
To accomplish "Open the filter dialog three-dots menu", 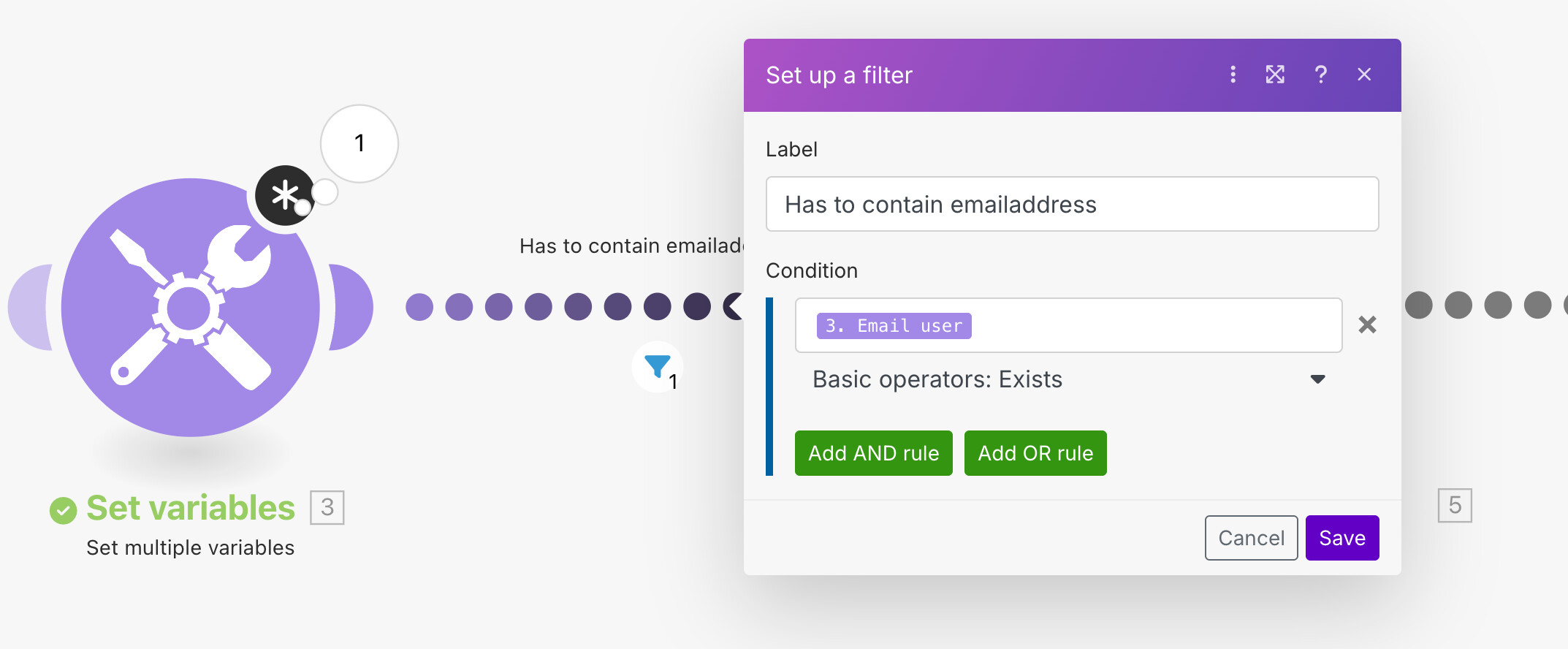I will tap(1233, 75).
